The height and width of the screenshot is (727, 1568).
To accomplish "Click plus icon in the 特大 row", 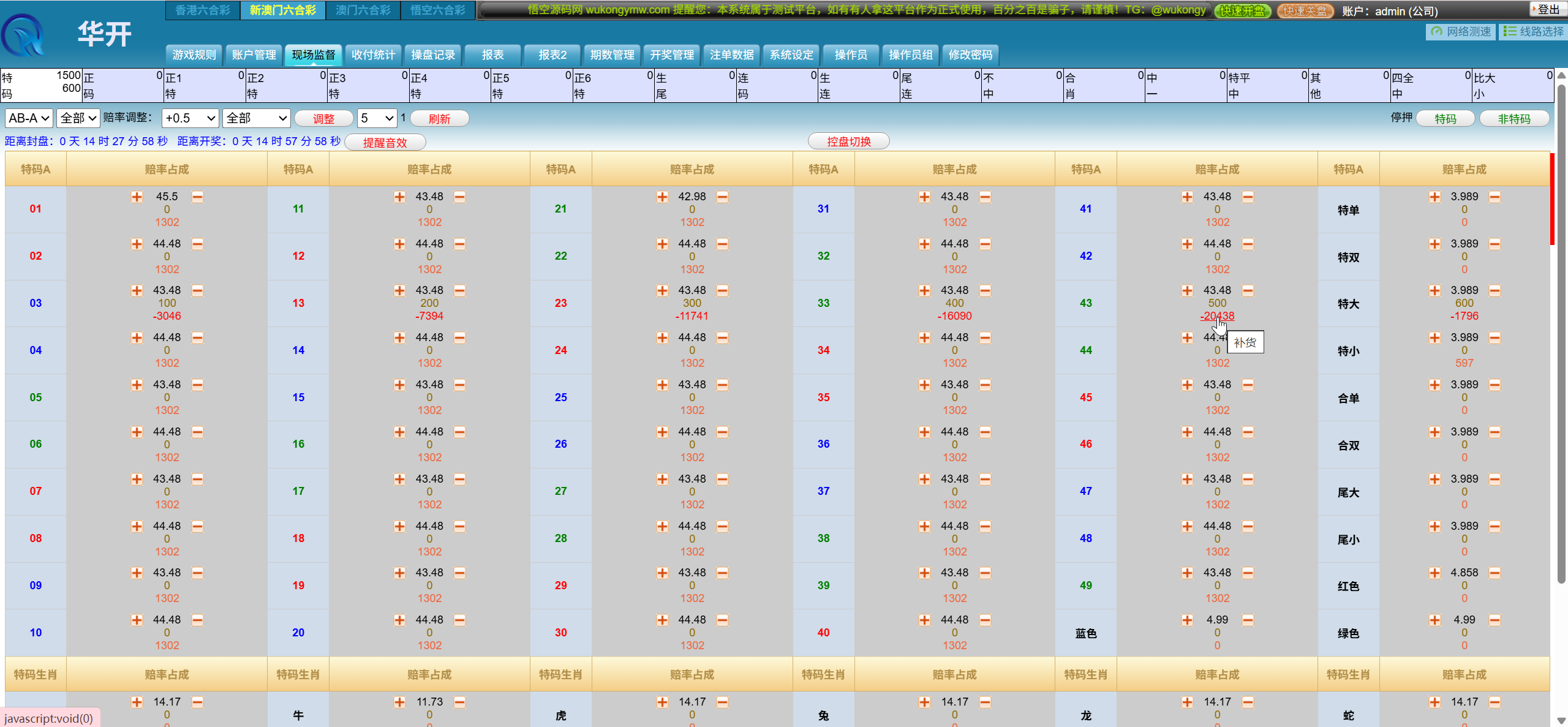I will 1434,290.
